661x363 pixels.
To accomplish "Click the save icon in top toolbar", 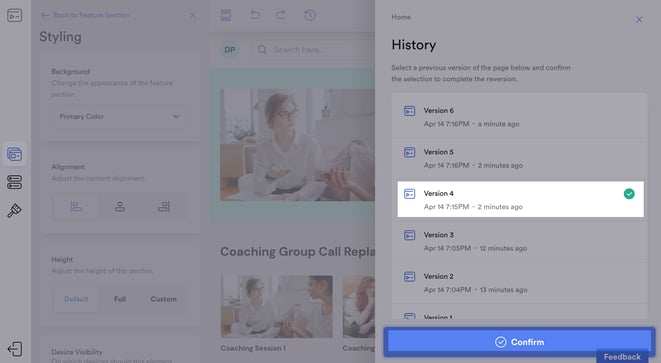I will pos(226,15).
